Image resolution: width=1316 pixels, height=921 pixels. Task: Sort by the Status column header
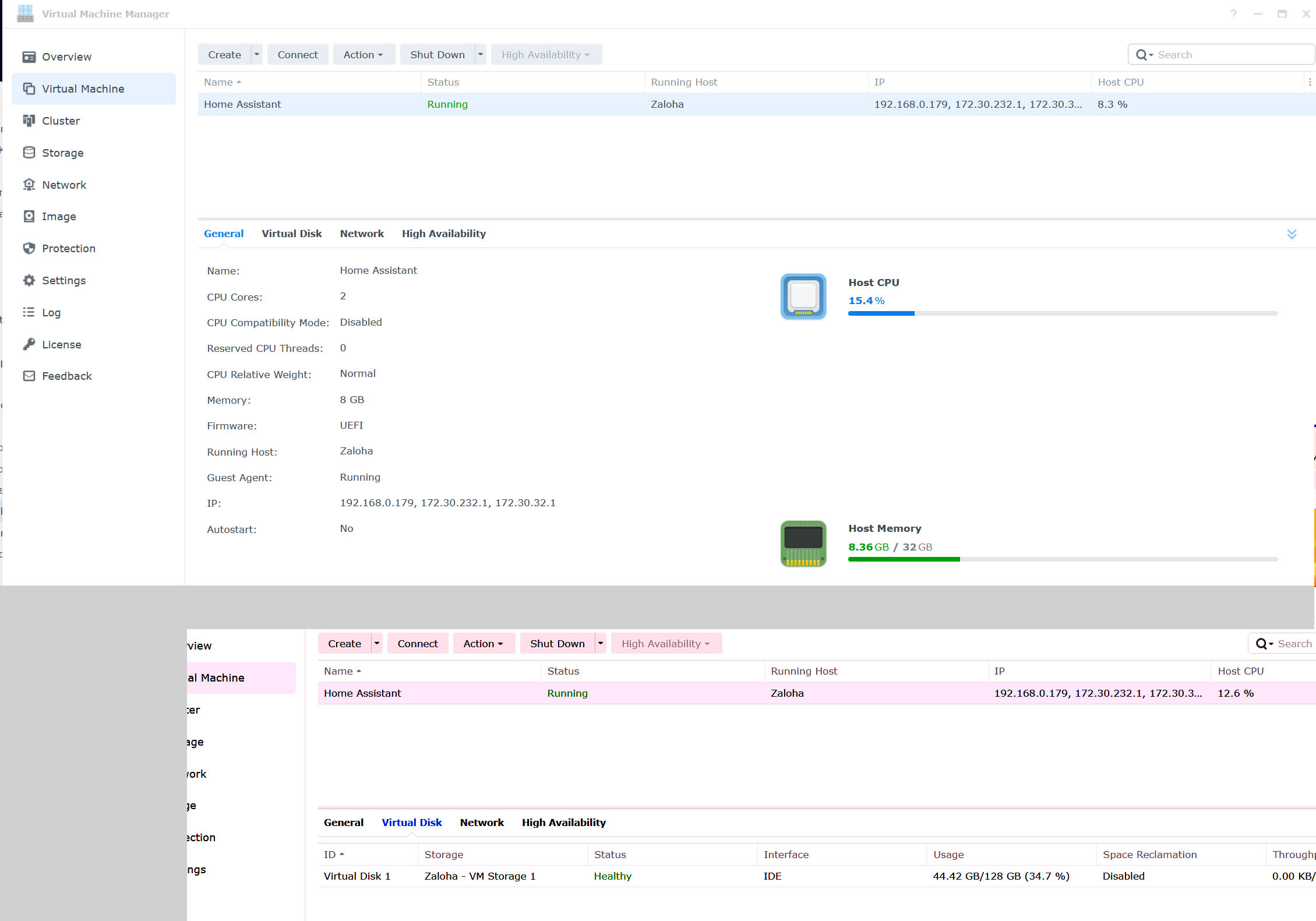coord(443,82)
